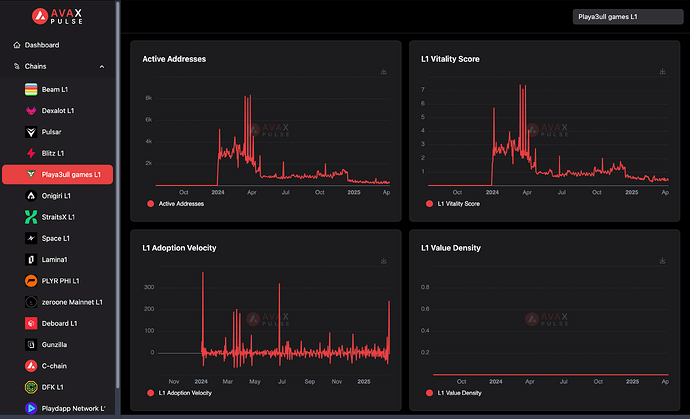The image size is (690, 419).
Task: Click the L1 Value Density chart title
Action: 451,248
